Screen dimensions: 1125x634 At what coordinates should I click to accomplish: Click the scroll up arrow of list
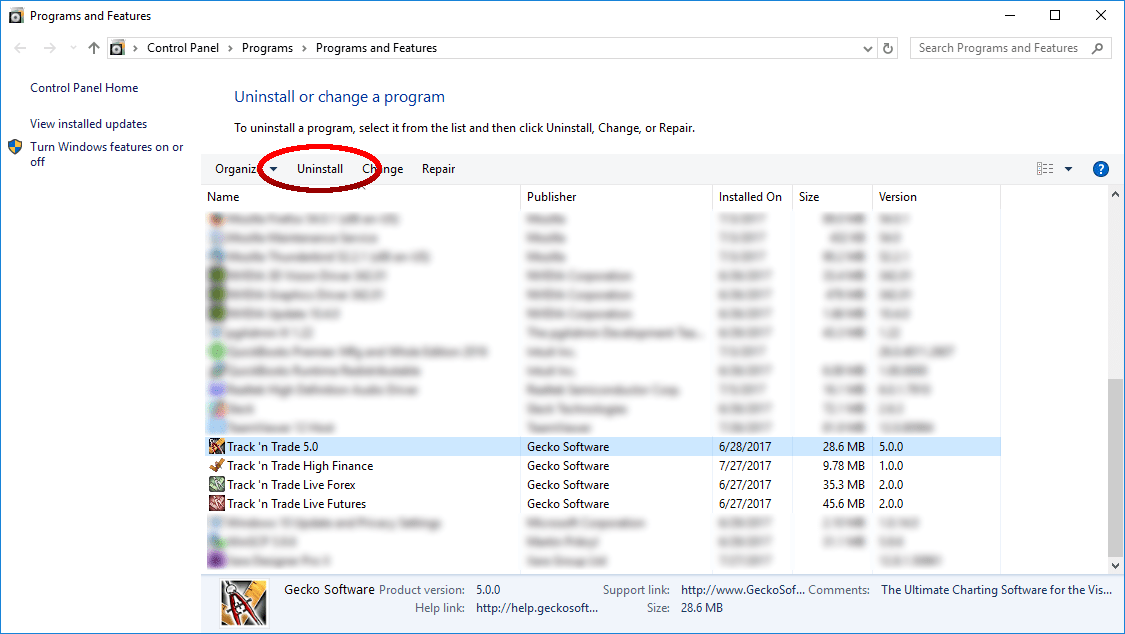pyautogui.click(x=1115, y=194)
